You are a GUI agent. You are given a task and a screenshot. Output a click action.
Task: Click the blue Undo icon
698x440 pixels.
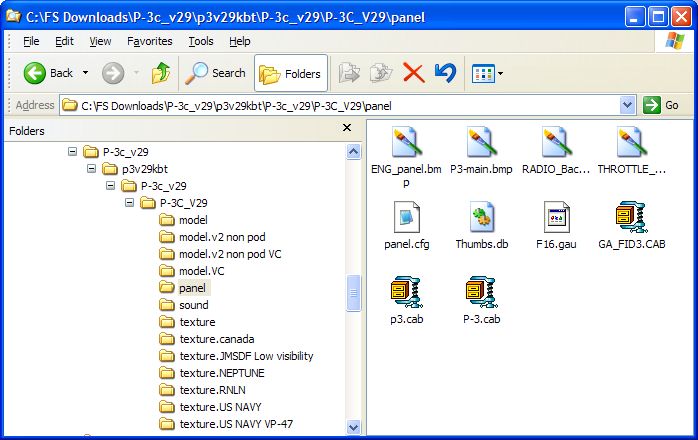(446, 73)
